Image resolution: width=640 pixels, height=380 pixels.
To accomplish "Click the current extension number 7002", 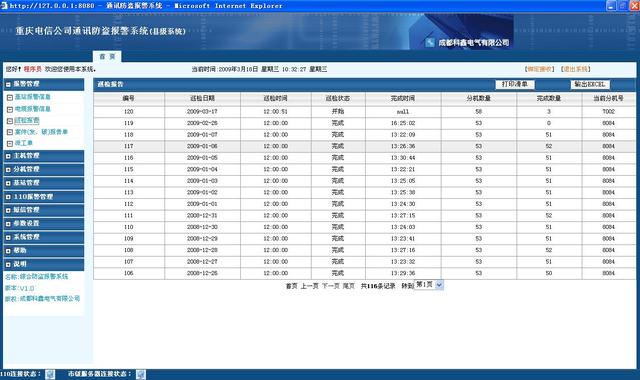I will pyautogui.click(x=608, y=111).
